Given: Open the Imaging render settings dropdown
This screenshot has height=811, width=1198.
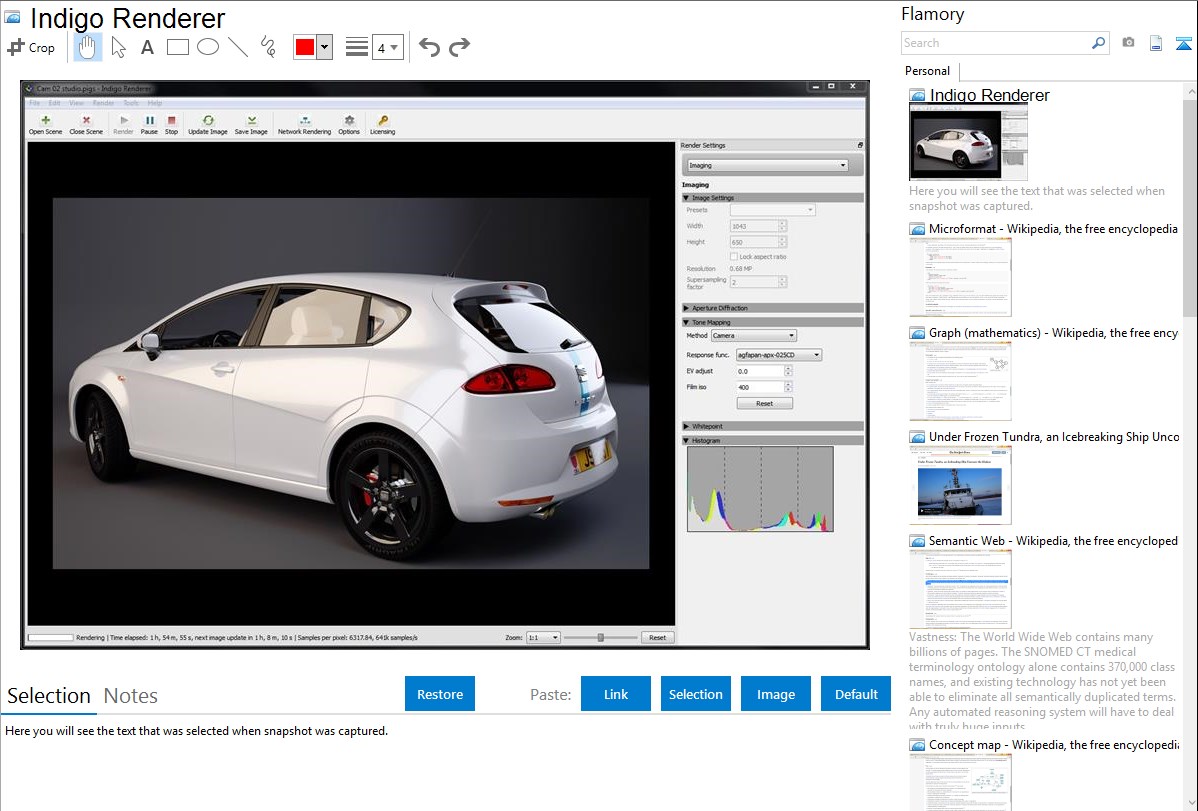Looking at the screenshot, I should 767,165.
